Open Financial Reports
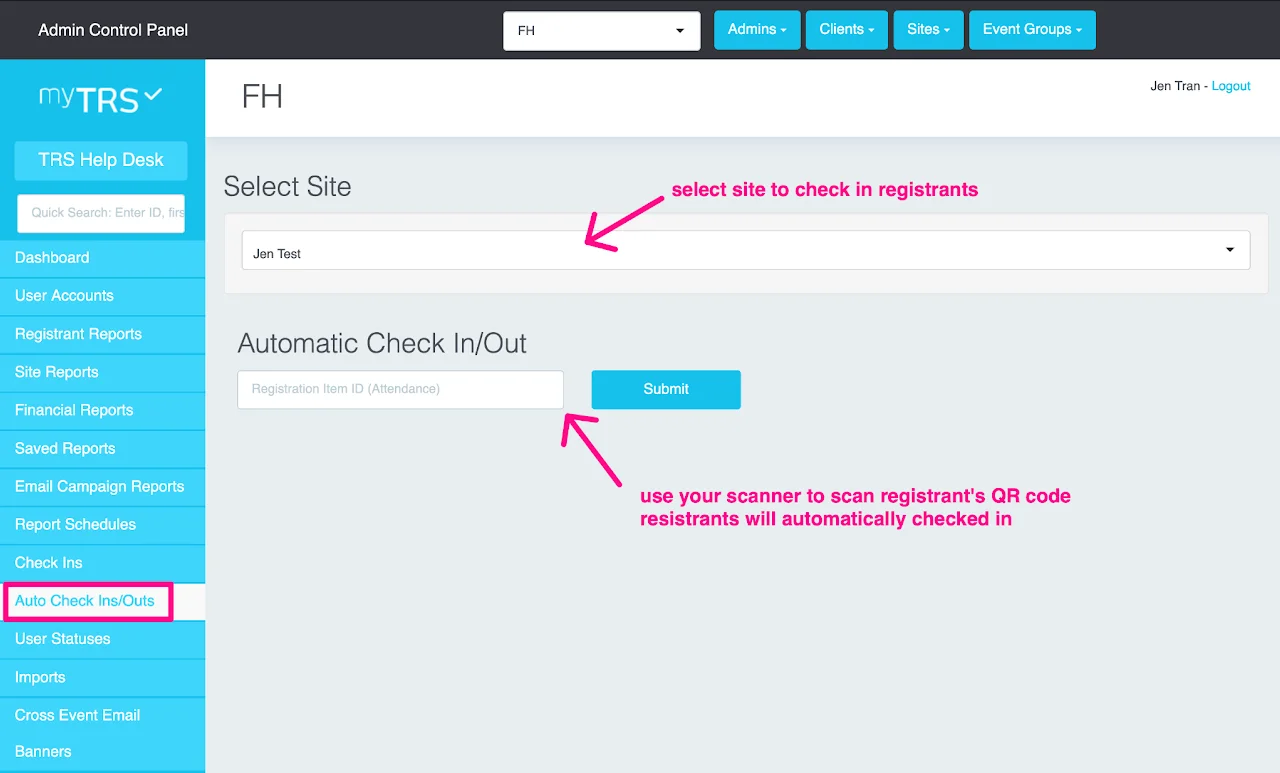 coord(74,410)
